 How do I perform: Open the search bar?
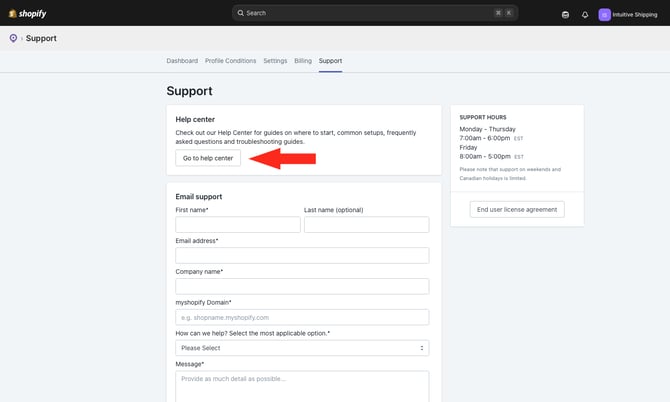[375, 13]
